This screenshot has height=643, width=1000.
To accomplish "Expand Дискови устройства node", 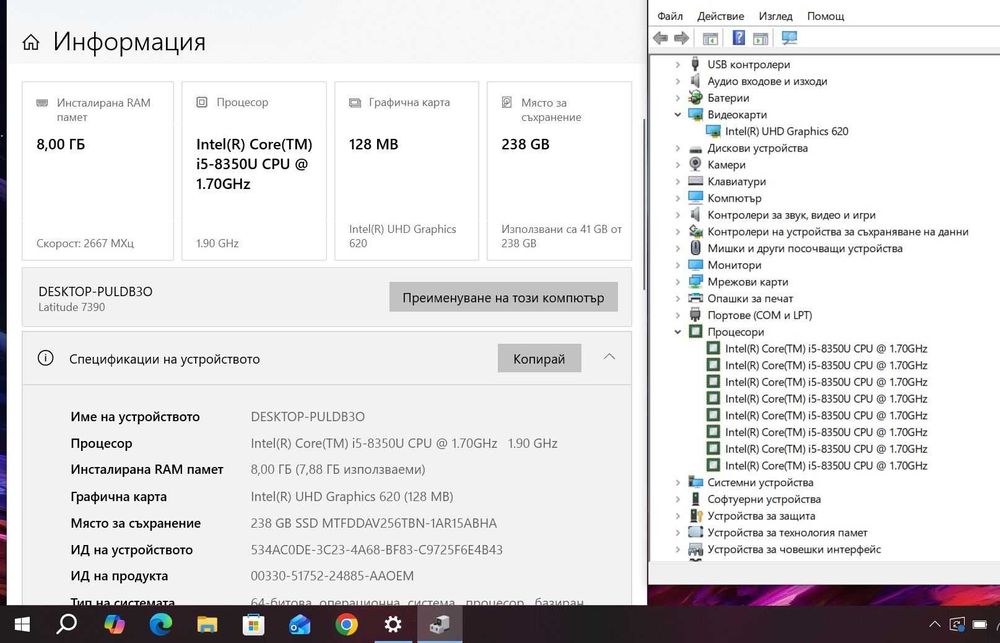I will click(677, 148).
